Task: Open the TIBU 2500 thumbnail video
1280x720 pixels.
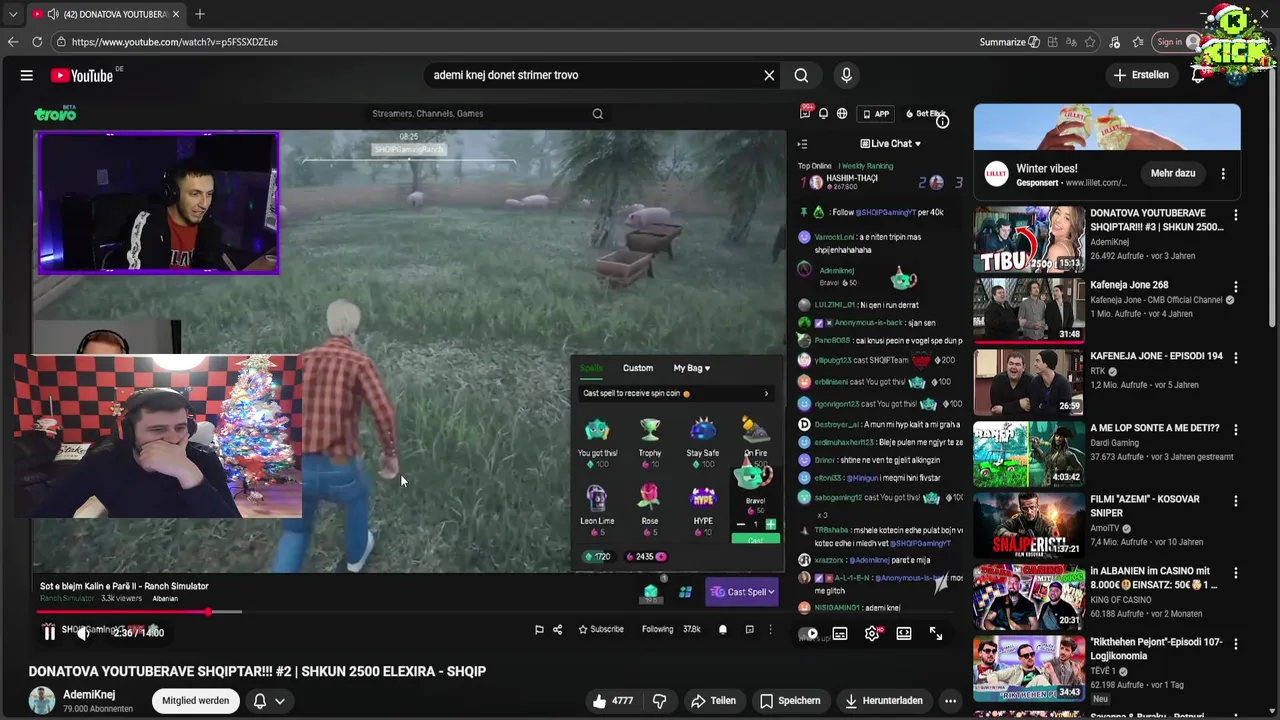Action: click(x=1029, y=240)
